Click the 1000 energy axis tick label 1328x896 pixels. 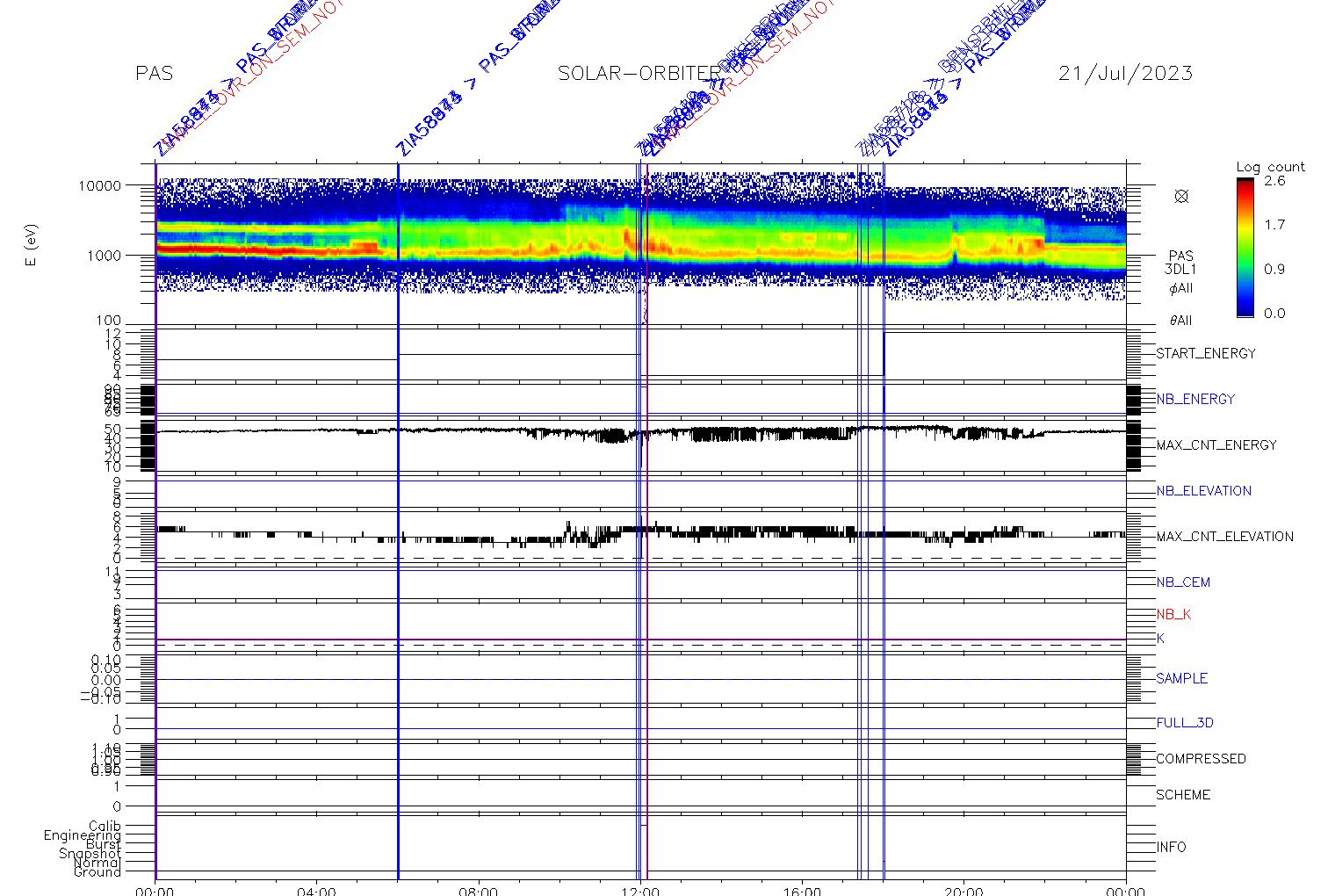103,256
